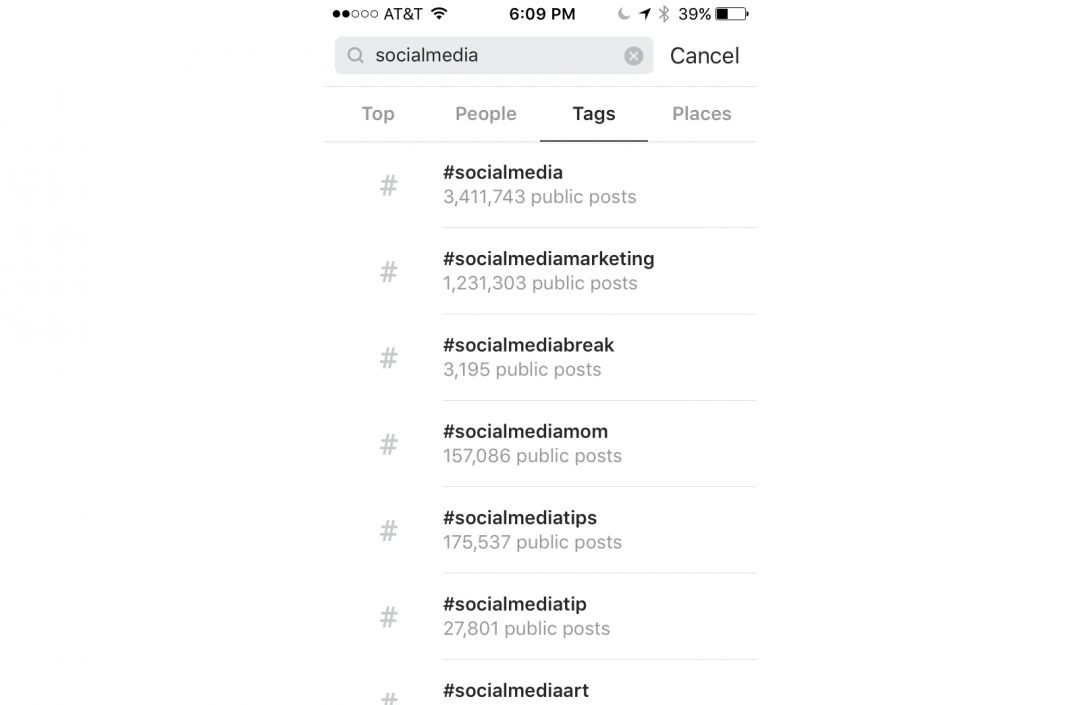This screenshot has height=705, width=1080.
Task: Open the #socialmedia tag result
Action: (540, 184)
